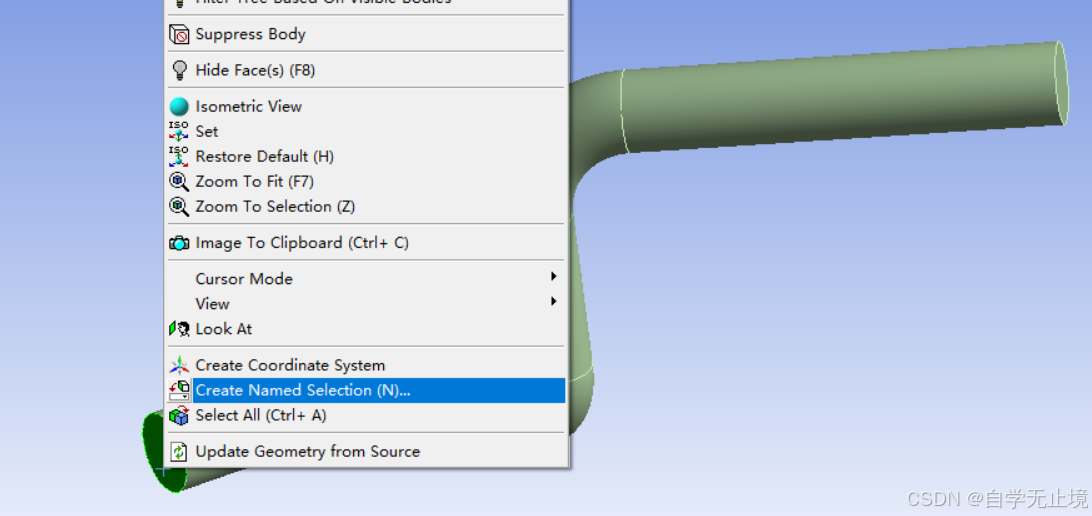Click the Create Named Selection icon
The image size is (1092, 516).
179,390
